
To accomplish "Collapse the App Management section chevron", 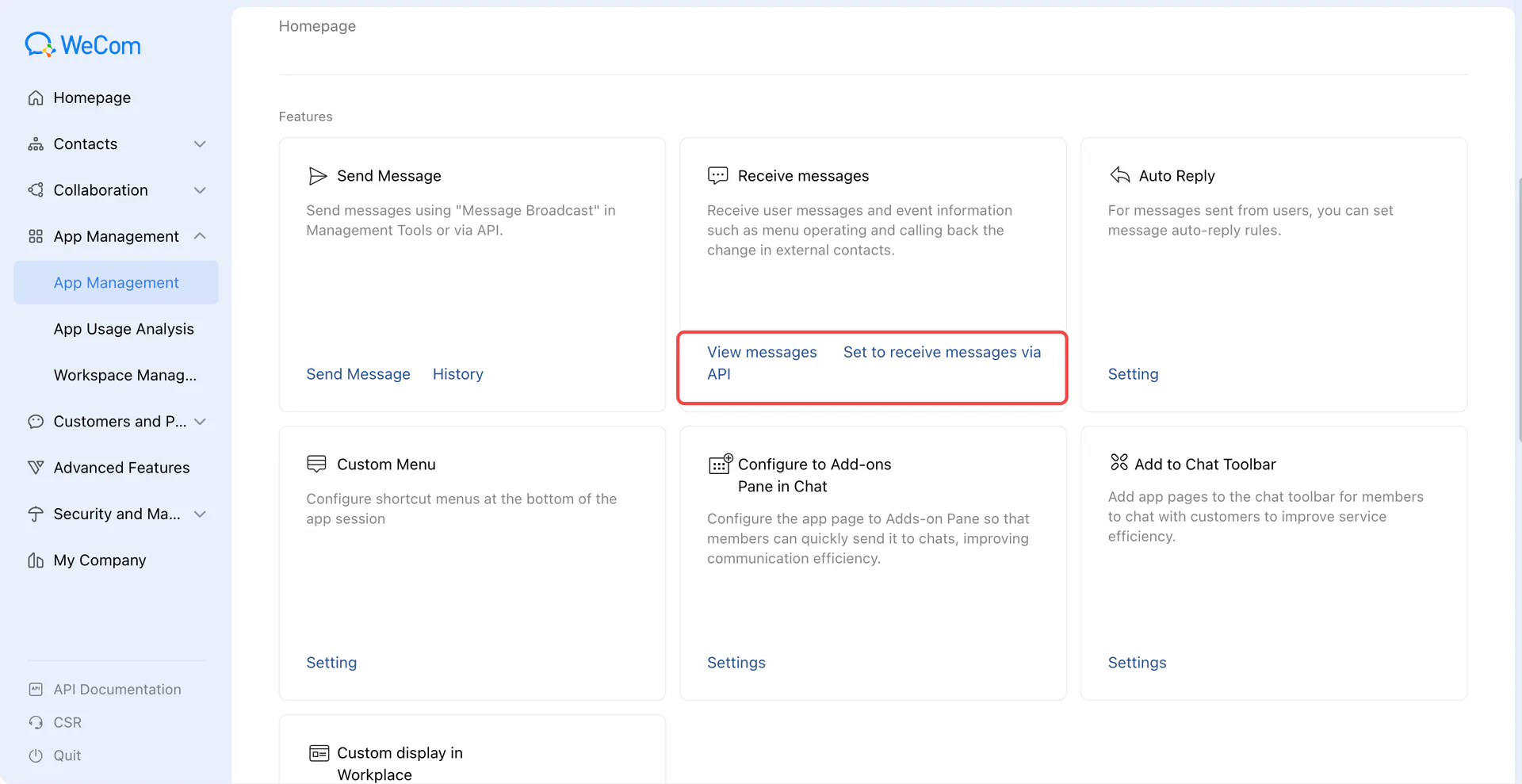I will [x=201, y=236].
